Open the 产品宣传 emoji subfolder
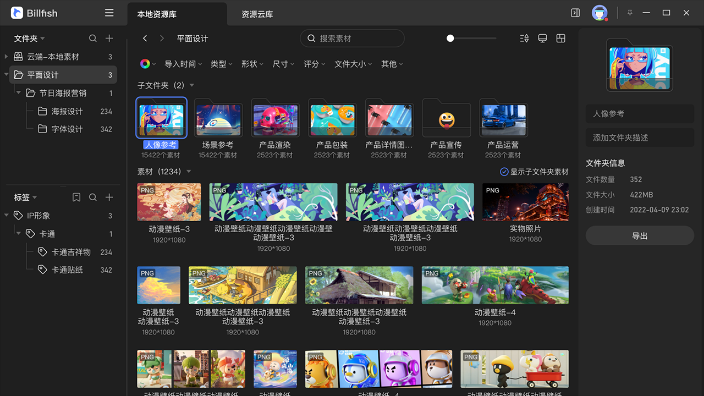 (x=446, y=119)
